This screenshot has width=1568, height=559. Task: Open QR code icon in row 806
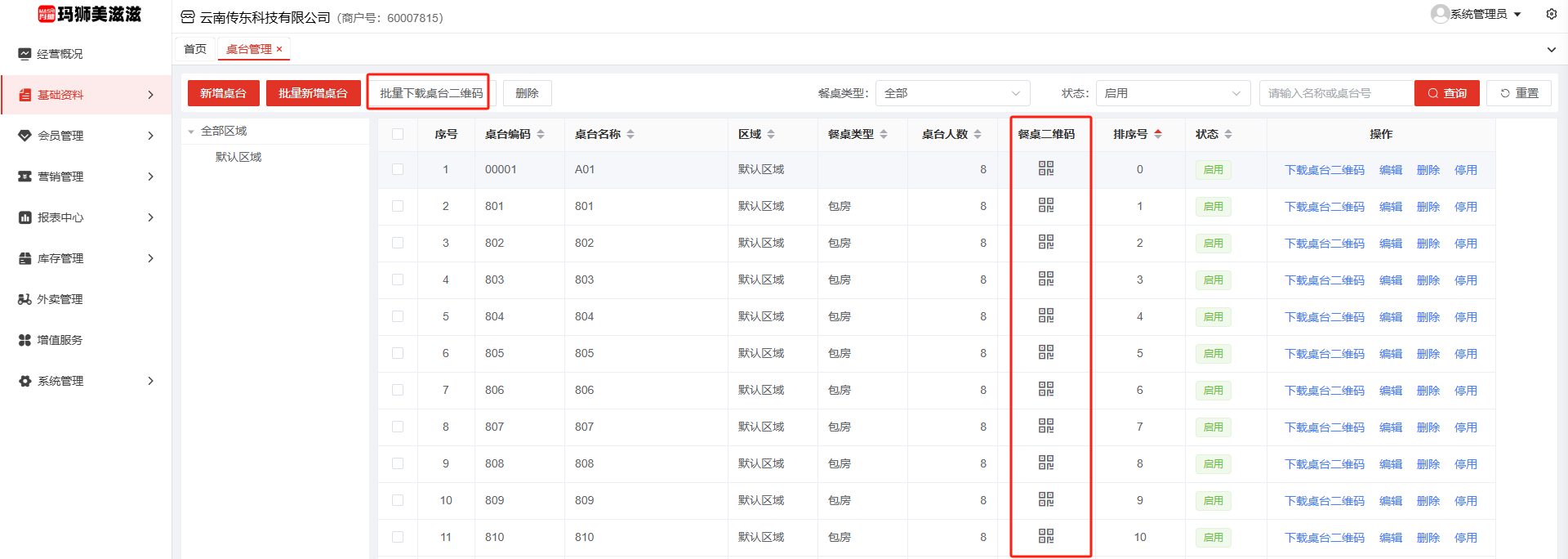(x=1046, y=389)
